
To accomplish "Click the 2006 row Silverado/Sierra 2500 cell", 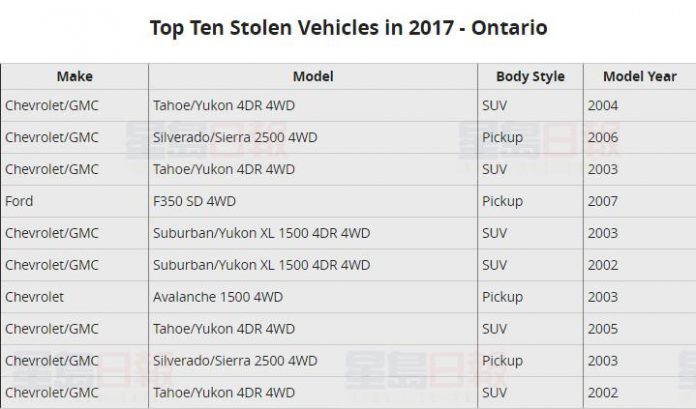I will pyautogui.click(x=313, y=138).
